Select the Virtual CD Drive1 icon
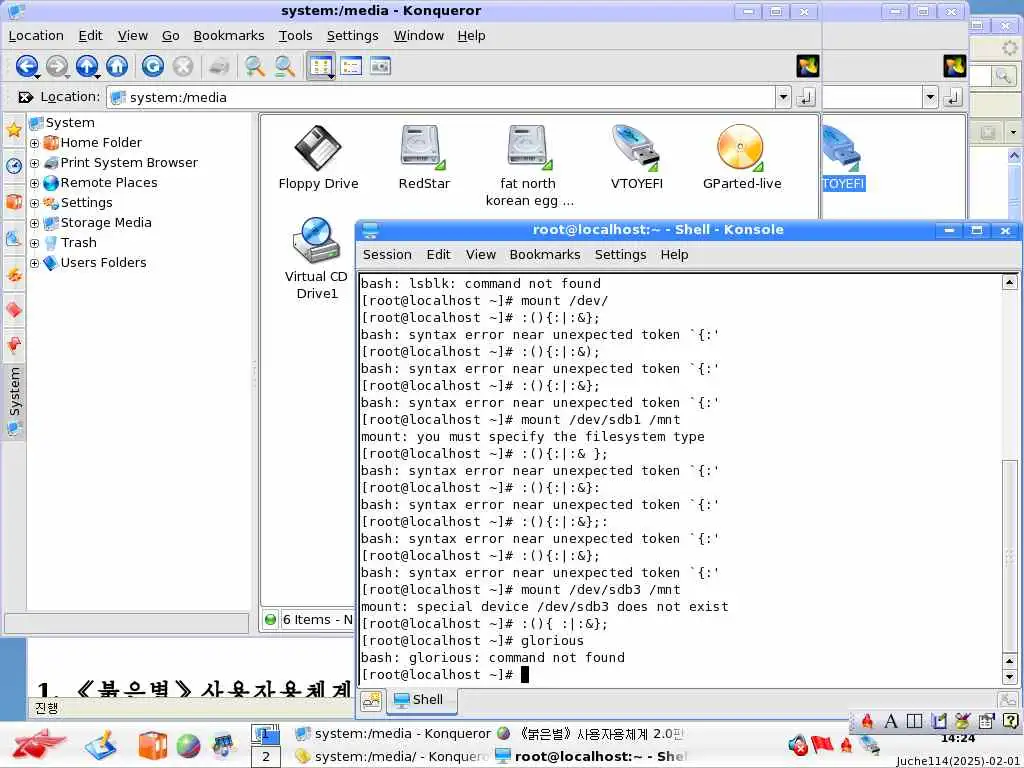 pos(316,259)
